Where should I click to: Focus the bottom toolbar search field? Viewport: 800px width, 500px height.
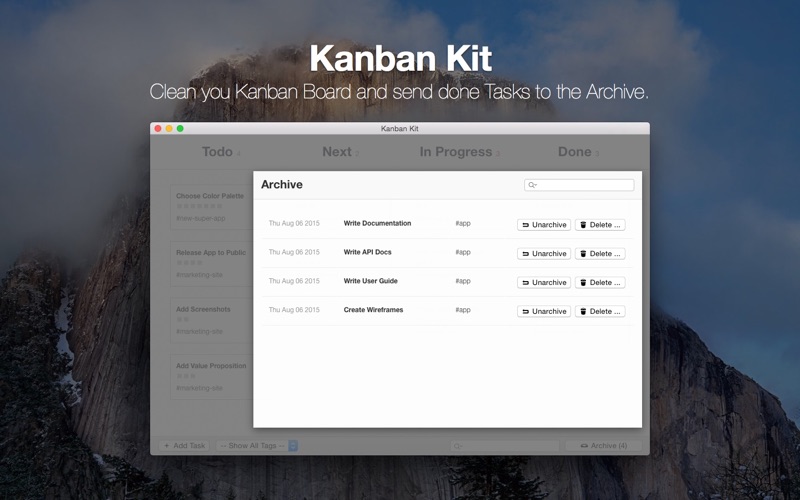click(x=505, y=445)
